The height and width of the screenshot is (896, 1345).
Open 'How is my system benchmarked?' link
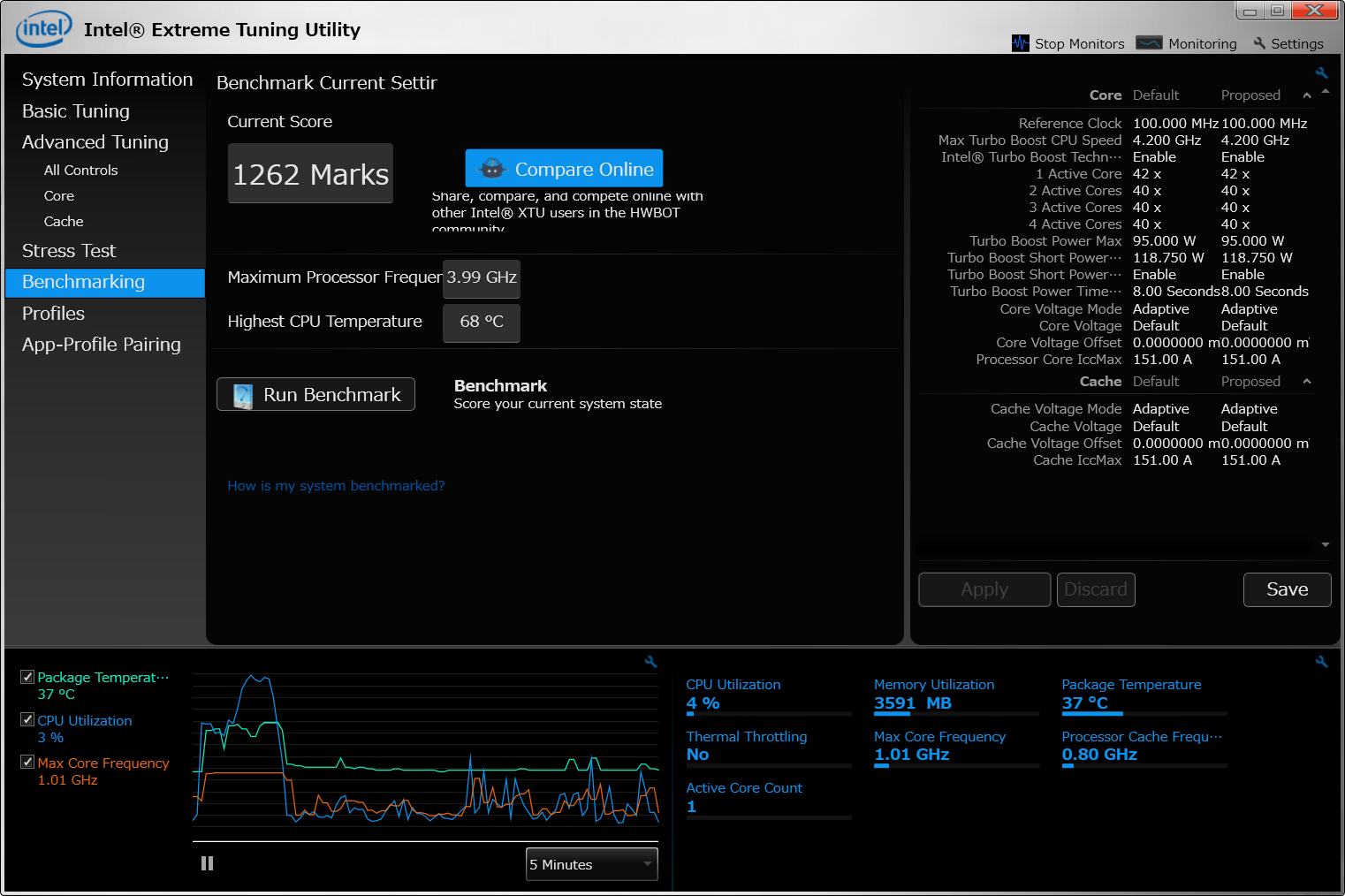(x=336, y=486)
